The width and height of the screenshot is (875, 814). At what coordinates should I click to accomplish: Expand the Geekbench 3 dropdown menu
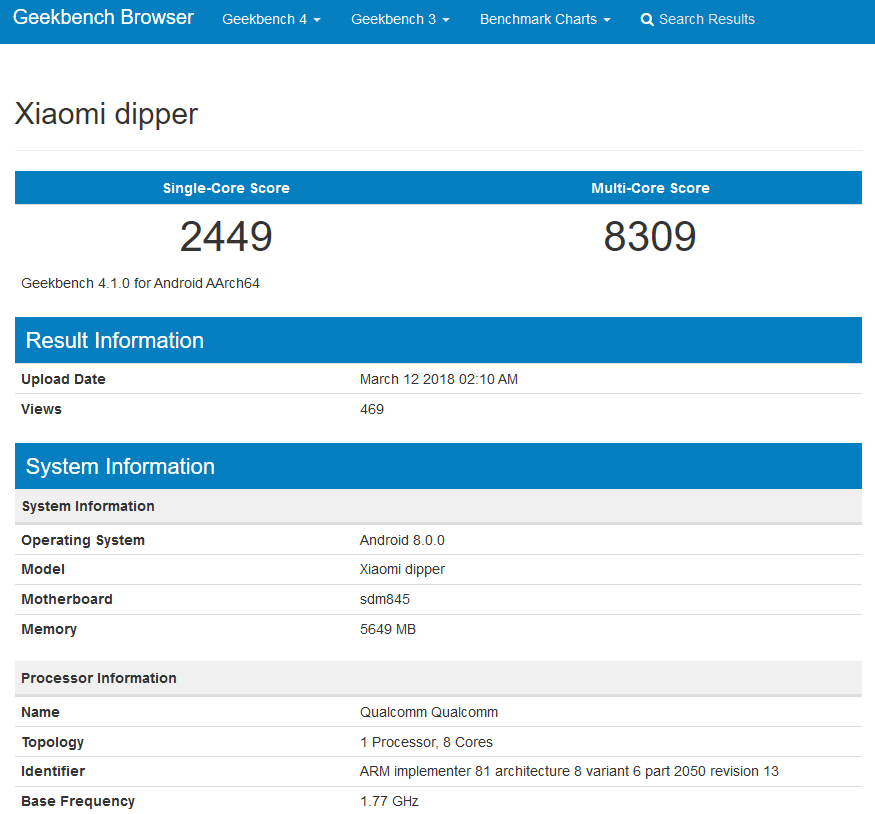click(400, 20)
